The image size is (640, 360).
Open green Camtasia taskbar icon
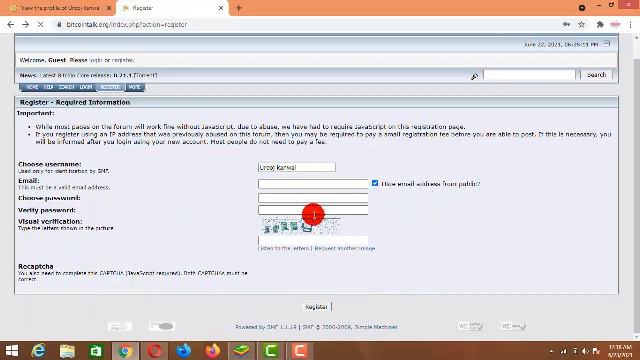(271, 351)
